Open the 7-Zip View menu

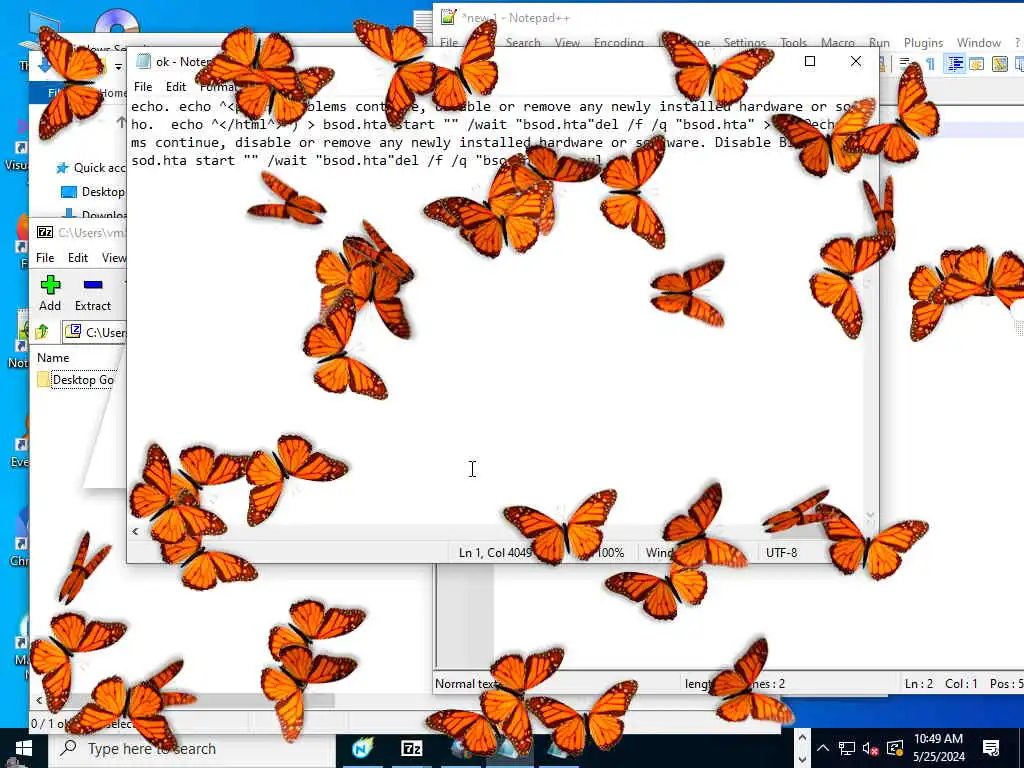click(x=114, y=257)
